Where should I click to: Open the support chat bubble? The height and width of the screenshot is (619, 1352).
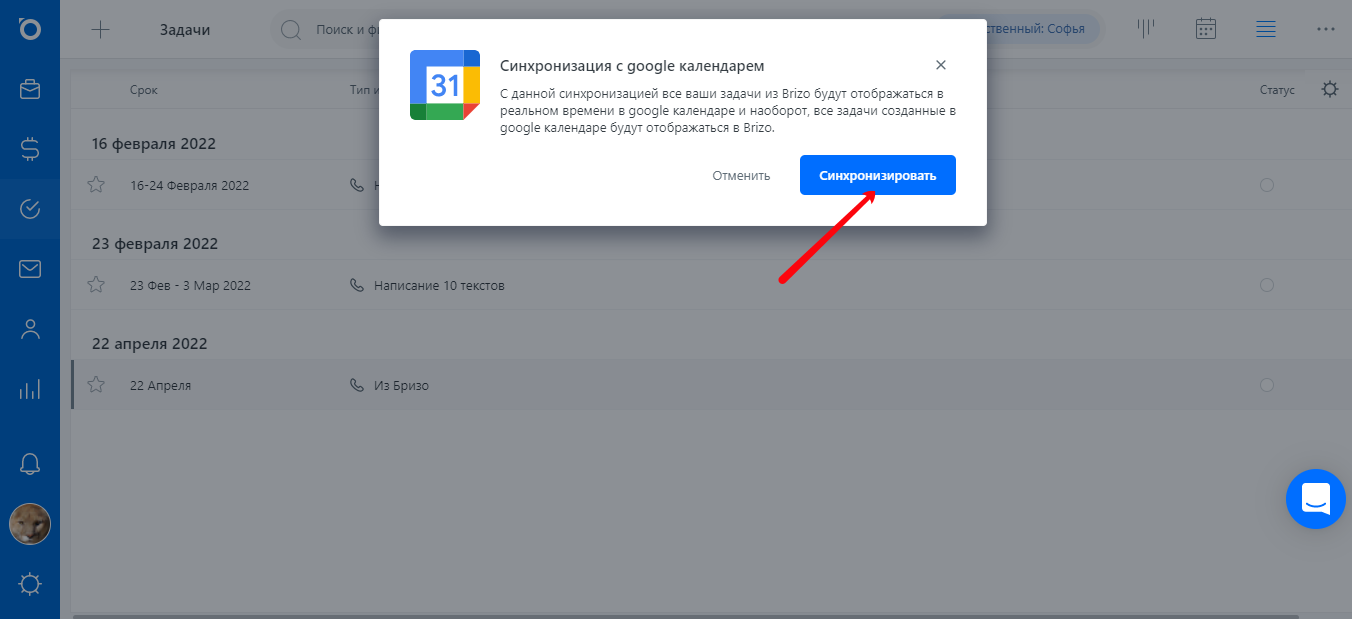[1316, 499]
